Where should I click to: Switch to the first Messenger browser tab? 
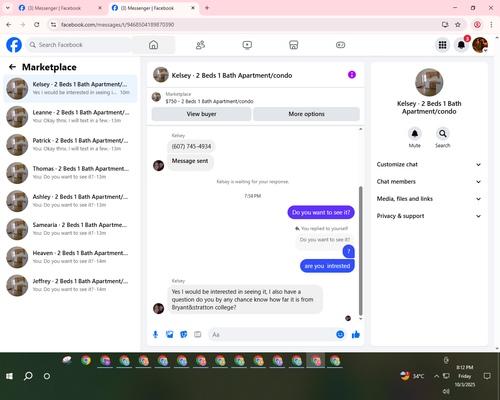coord(60,8)
